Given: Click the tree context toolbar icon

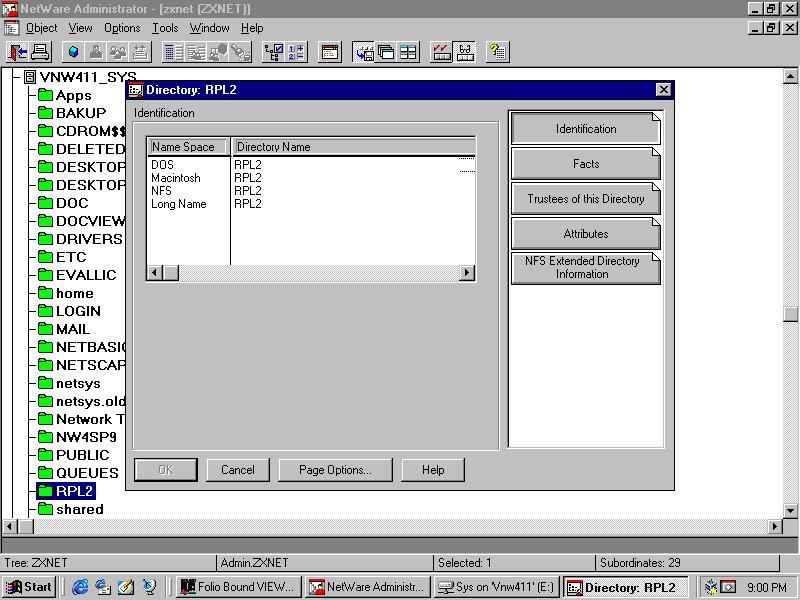Looking at the screenshot, I should coord(273,52).
